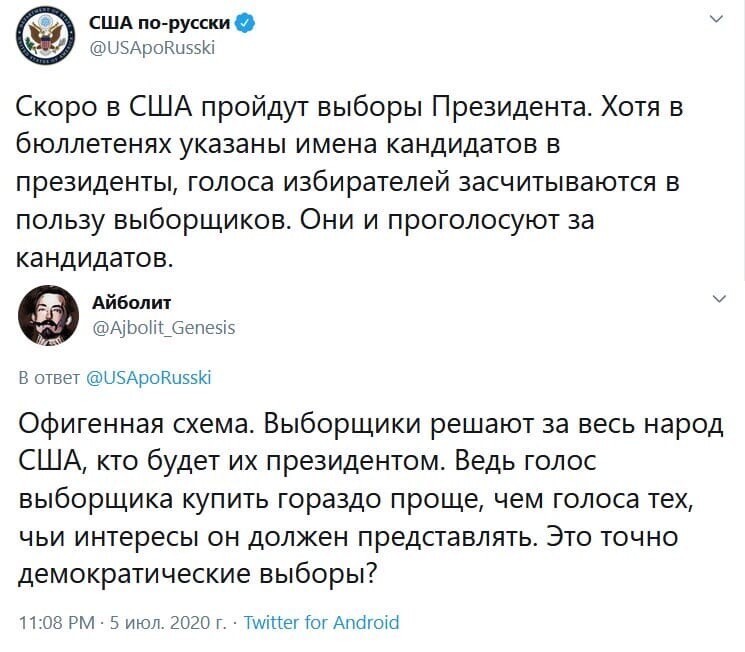Open the Twitter for Android source link
This screenshot has height=652, width=745.
(322, 622)
